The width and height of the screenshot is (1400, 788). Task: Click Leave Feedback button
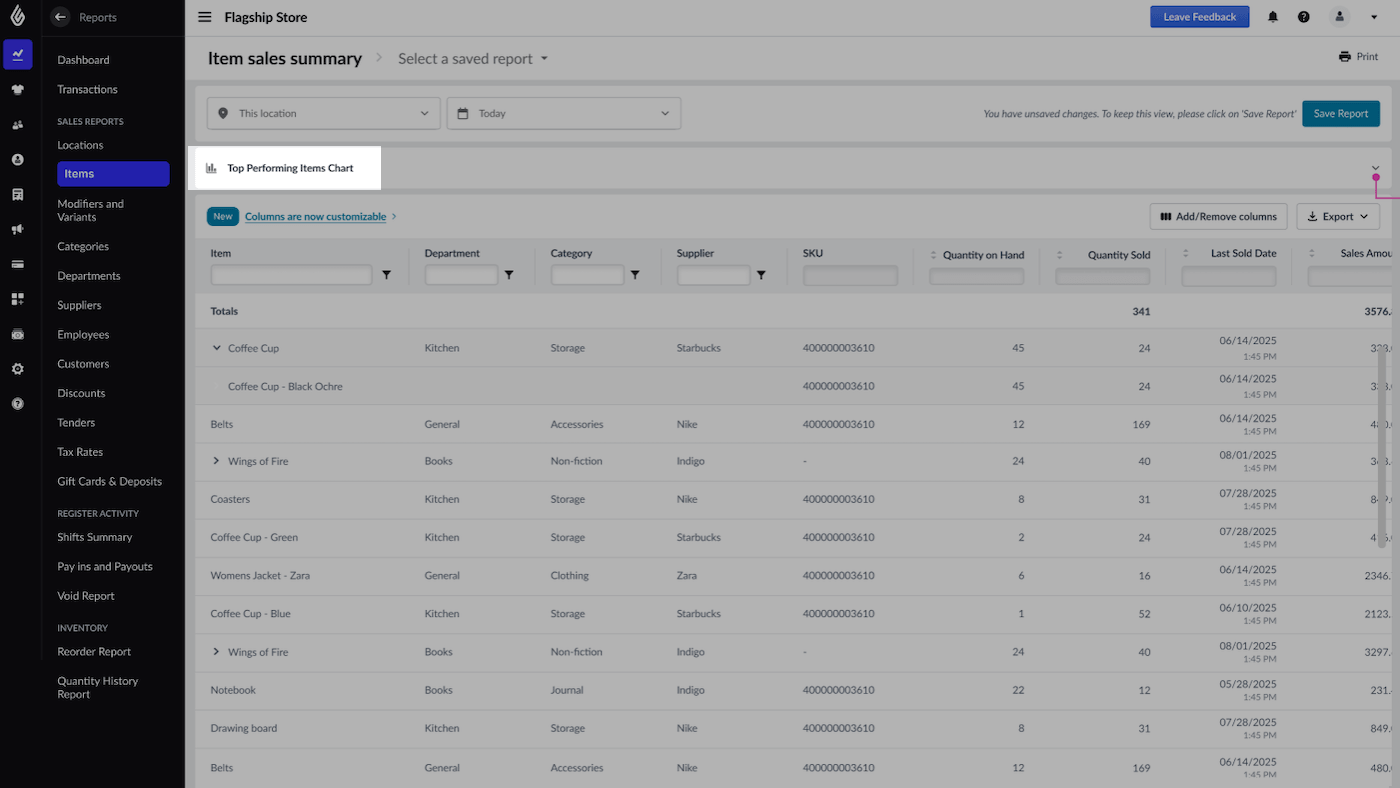coord(1199,17)
